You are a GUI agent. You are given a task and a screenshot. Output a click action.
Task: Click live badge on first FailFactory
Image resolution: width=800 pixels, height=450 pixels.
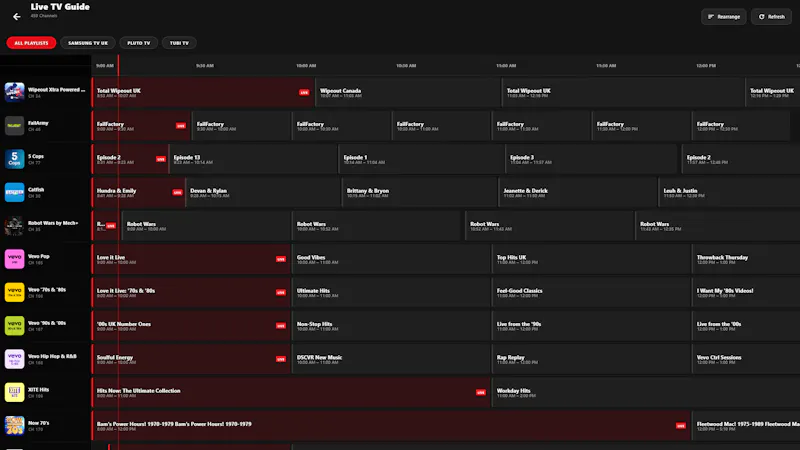(181, 126)
